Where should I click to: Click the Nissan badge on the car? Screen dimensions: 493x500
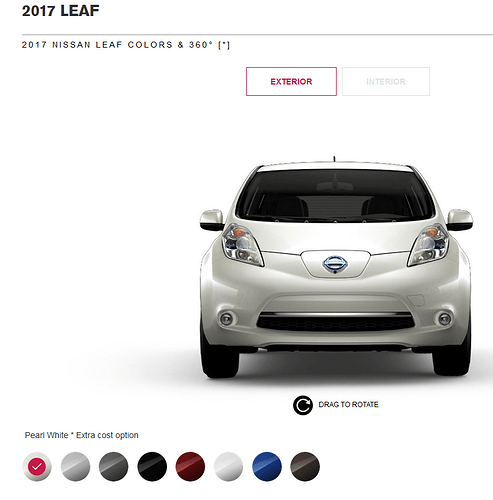pyautogui.click(x=335, y=264)
